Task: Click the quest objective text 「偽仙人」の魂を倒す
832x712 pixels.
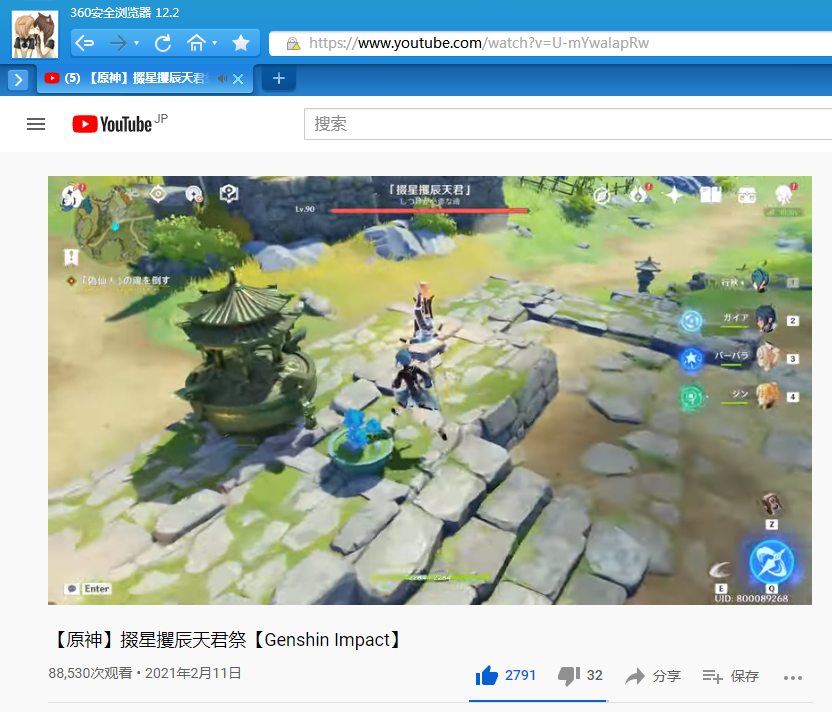Action: pos(126,280)
